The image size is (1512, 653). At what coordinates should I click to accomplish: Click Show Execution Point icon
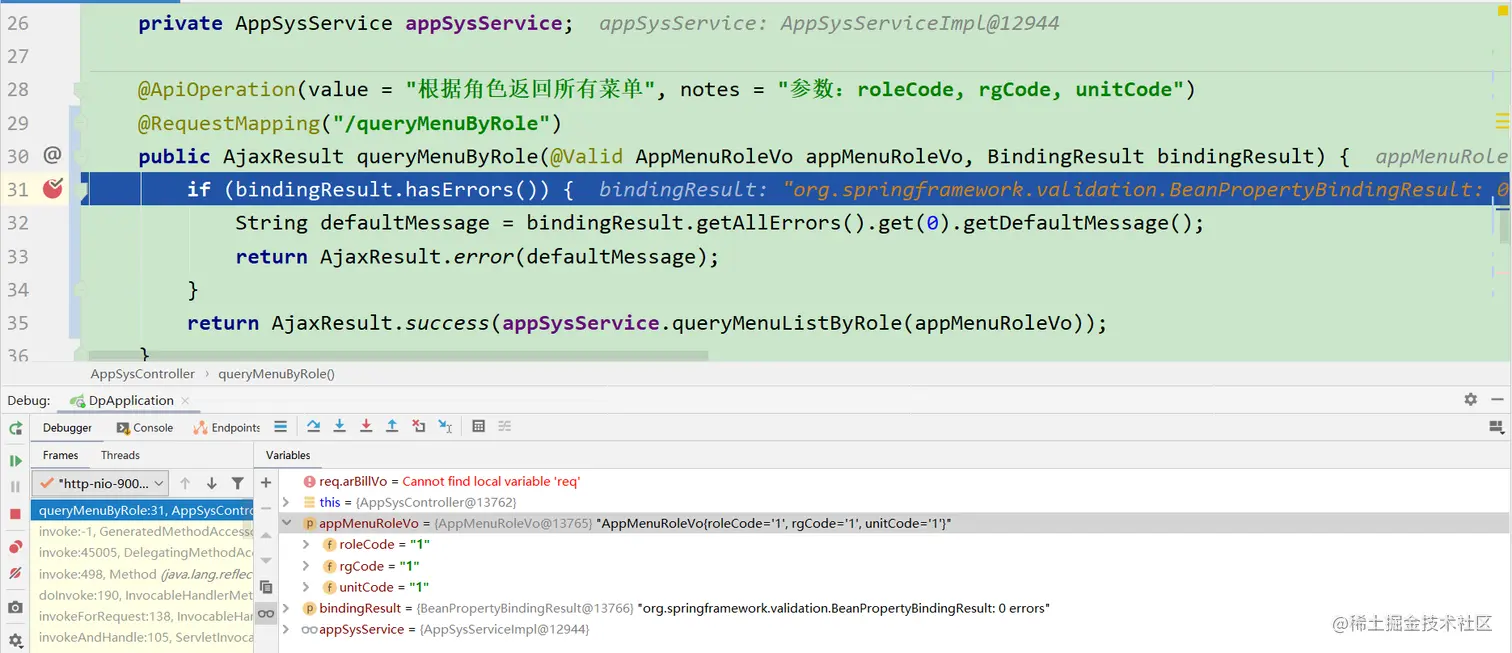[x=280, y=427]
